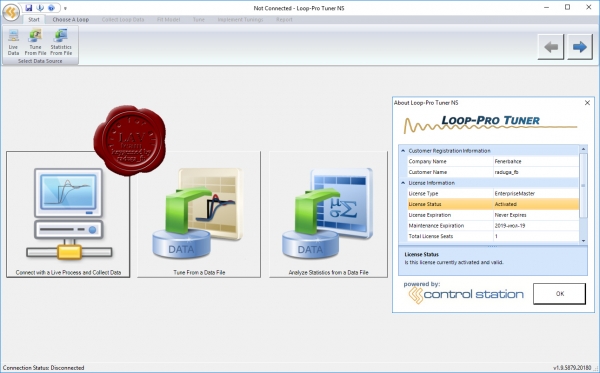
Task: Switch to the Choose A Loop tab
Action: pos(71,20)
